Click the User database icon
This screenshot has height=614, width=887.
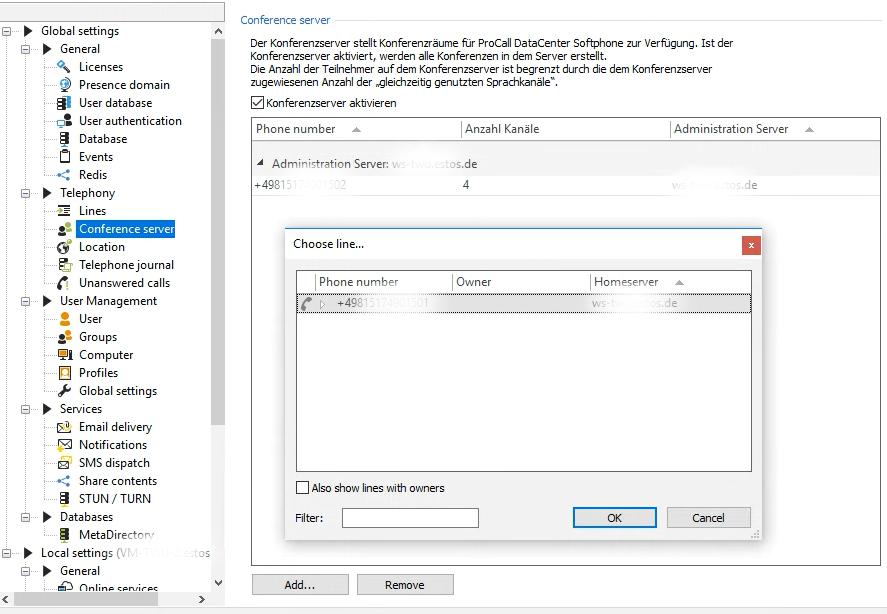pos(64,103)
